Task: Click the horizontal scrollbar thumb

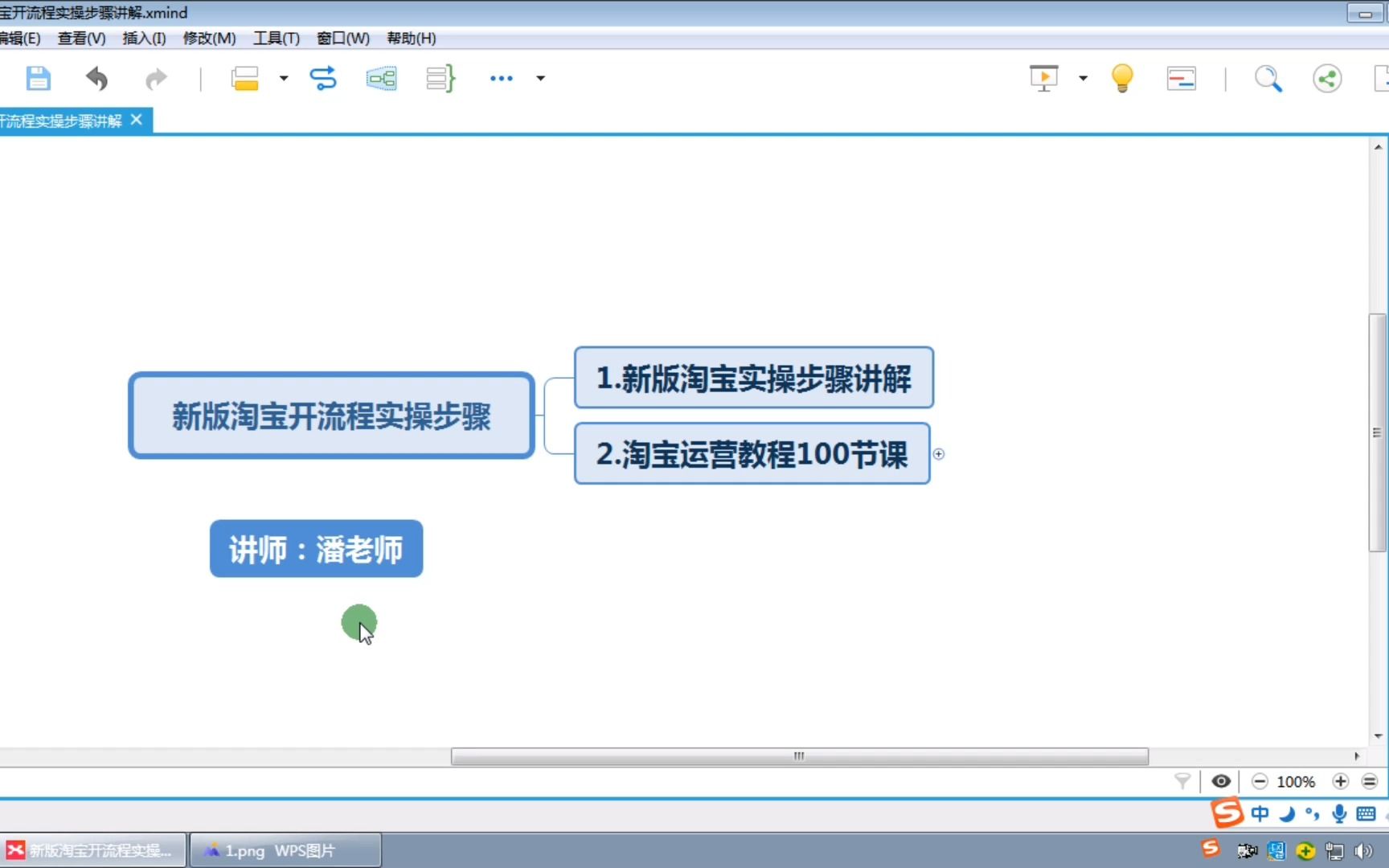Action: [x=799, y=756]
